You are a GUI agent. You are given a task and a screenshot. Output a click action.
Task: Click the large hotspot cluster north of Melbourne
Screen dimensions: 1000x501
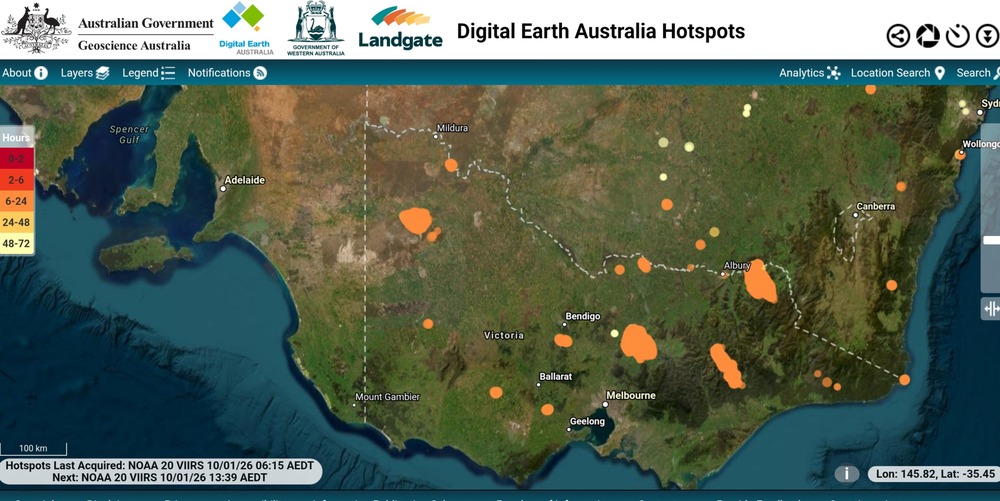tap(638, 342)
